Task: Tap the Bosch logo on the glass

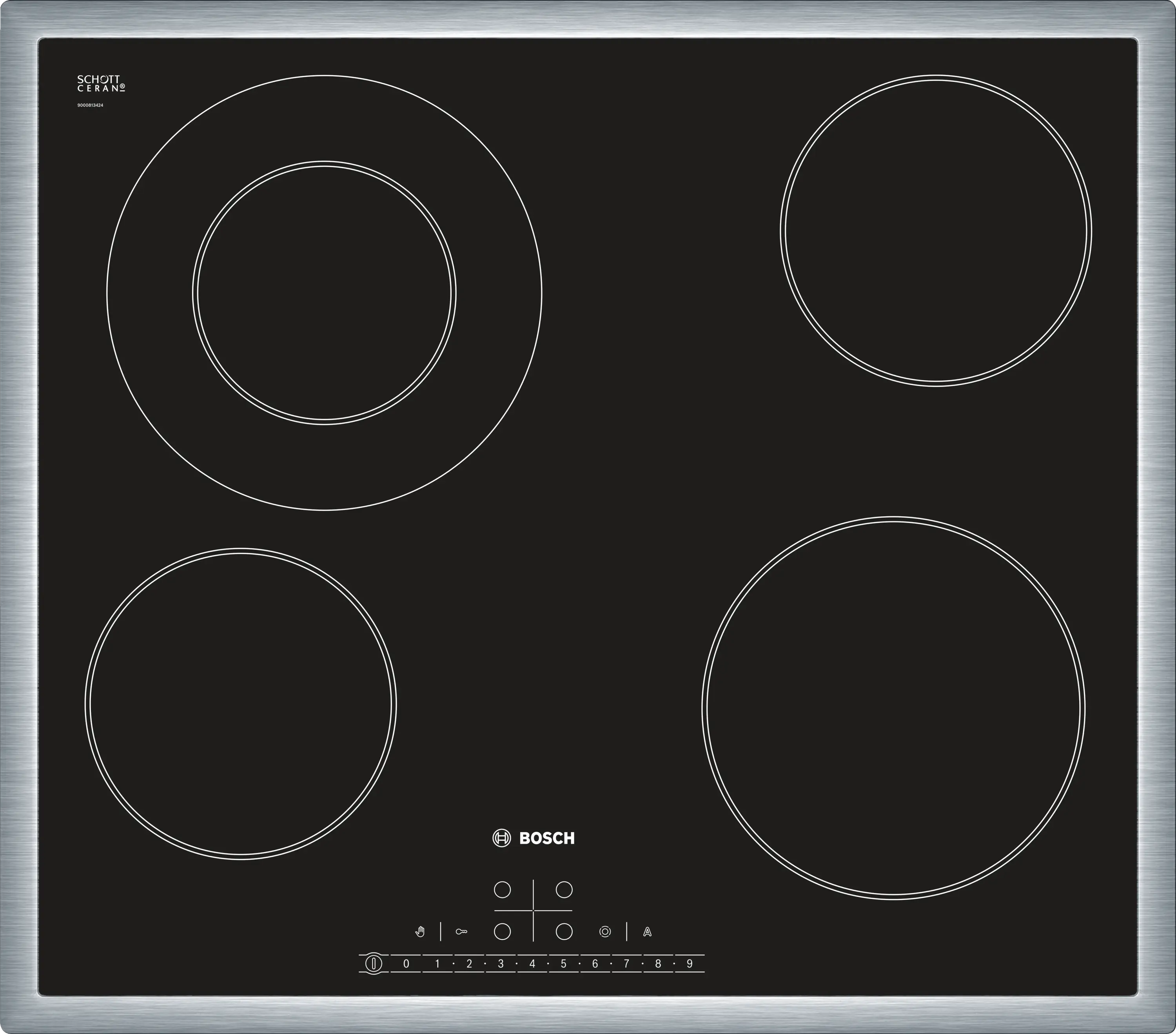Action: [x=534, y=838]
